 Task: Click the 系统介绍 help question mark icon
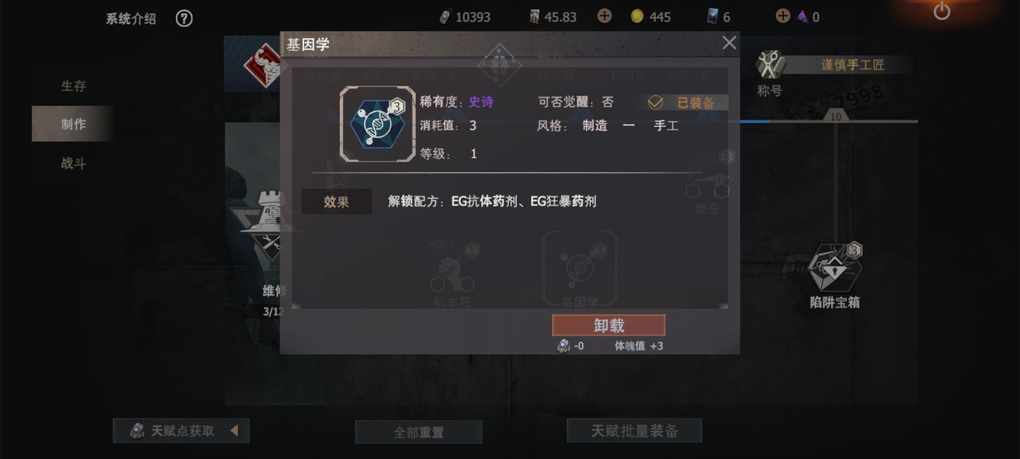coord(184,18)
